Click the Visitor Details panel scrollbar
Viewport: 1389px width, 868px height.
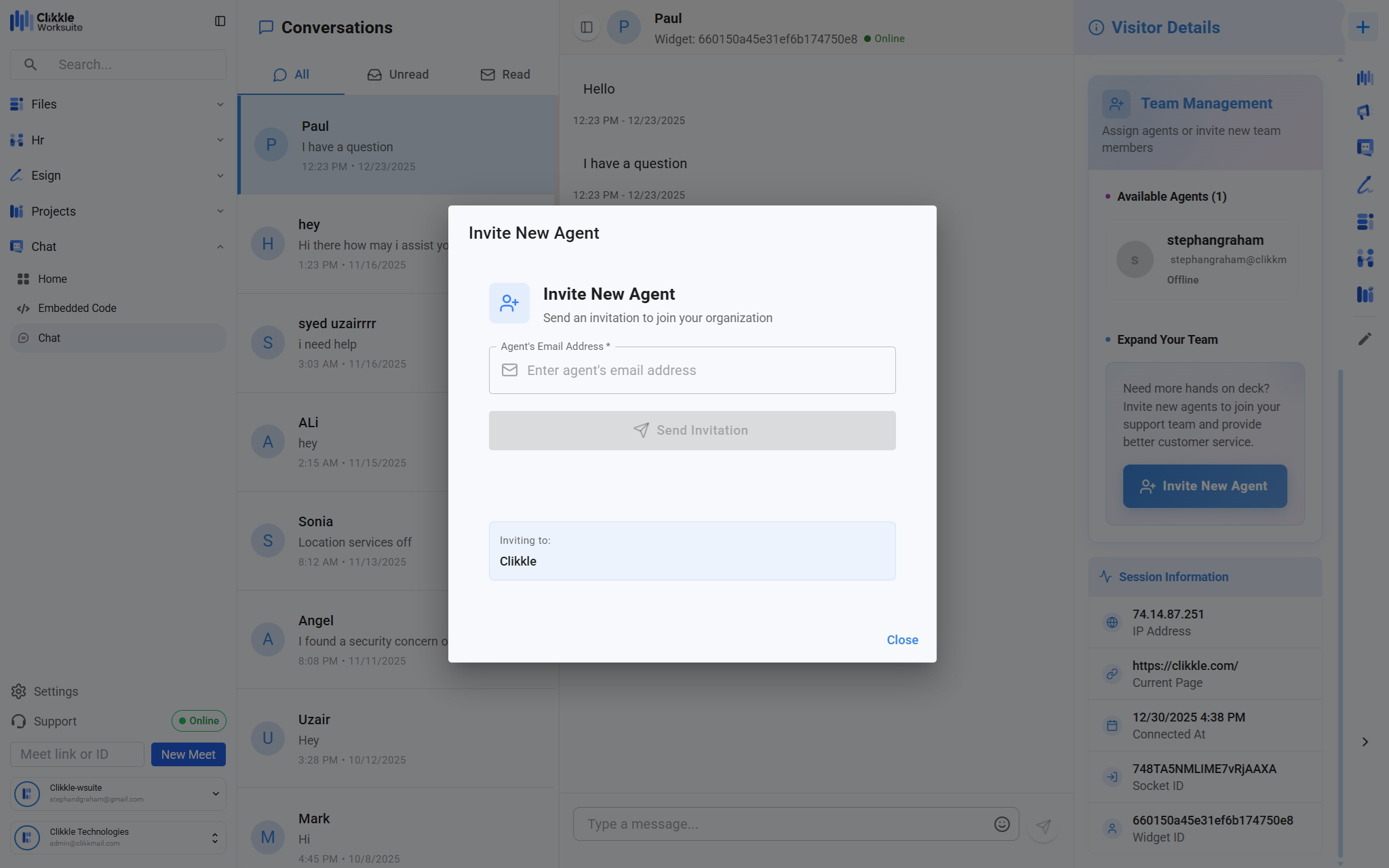[1340, 610]
